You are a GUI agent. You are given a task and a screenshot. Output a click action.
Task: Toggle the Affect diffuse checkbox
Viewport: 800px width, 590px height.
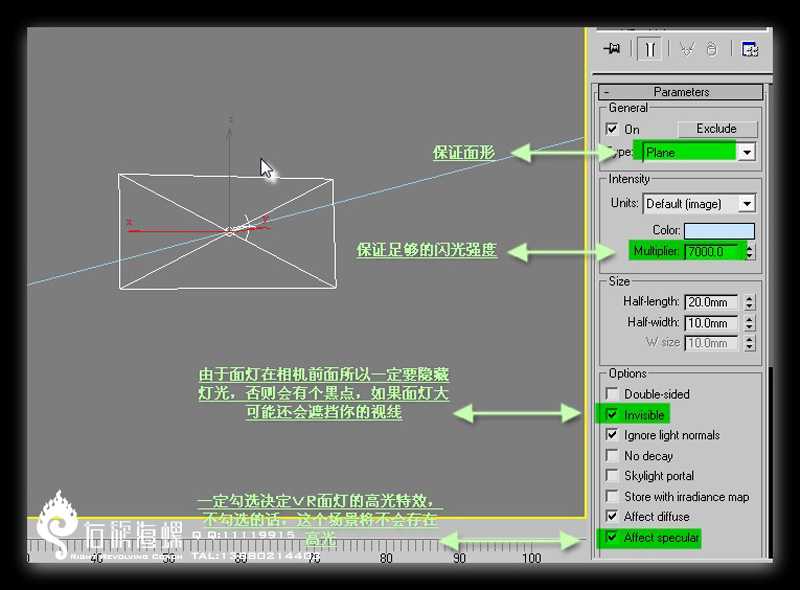pos(611,516)
